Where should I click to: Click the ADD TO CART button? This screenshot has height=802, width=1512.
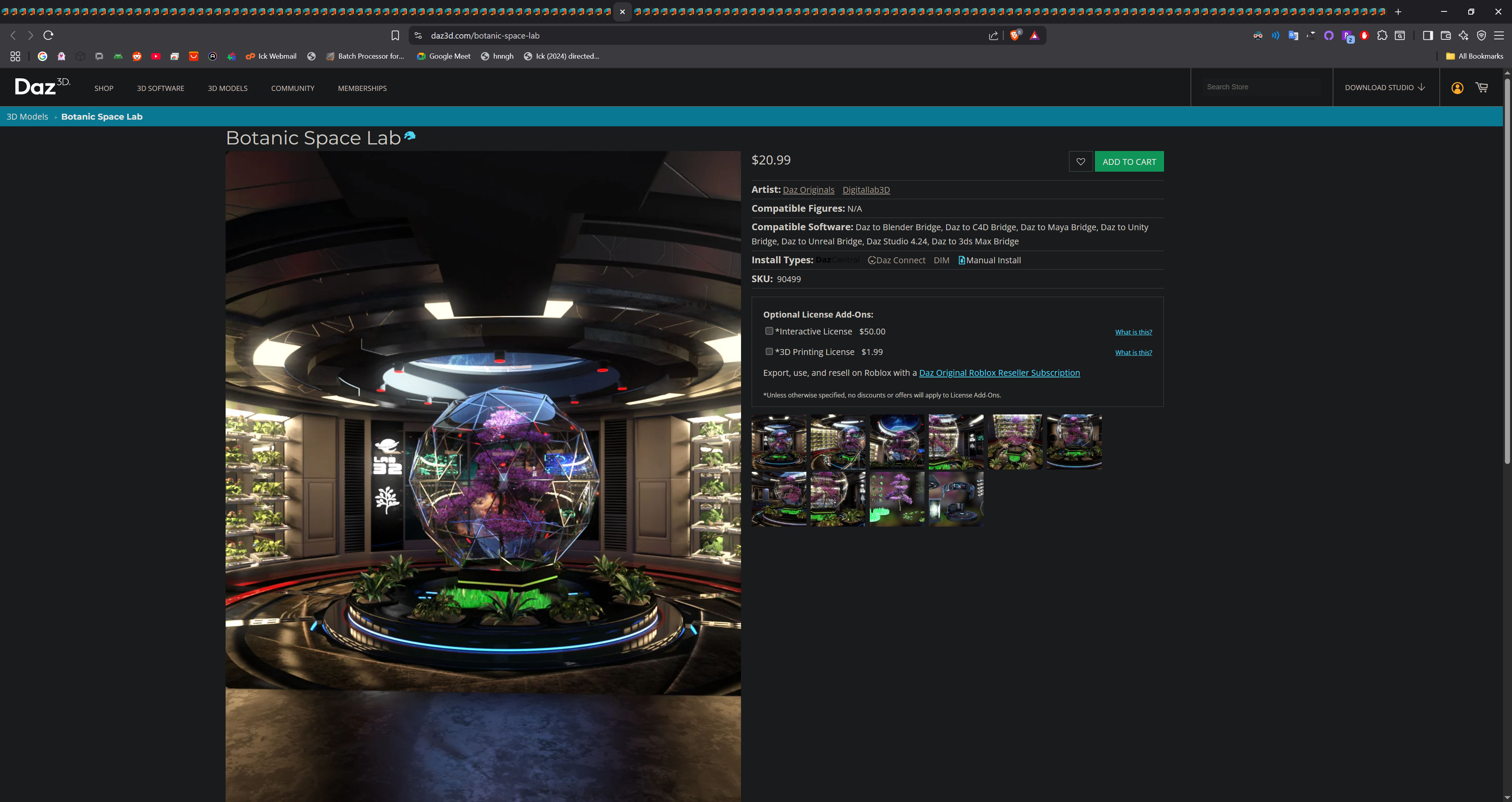1129,161
